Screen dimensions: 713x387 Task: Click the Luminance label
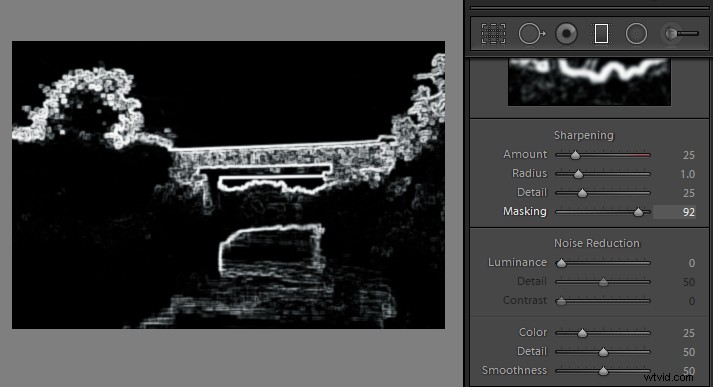[x=517, y=262]
